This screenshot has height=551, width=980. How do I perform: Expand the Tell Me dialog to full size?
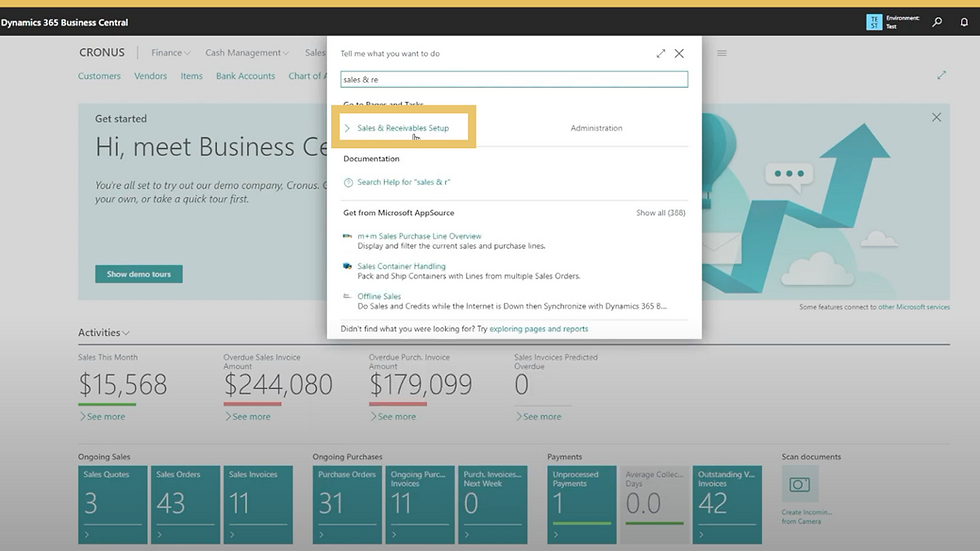[x=661, y=54]
